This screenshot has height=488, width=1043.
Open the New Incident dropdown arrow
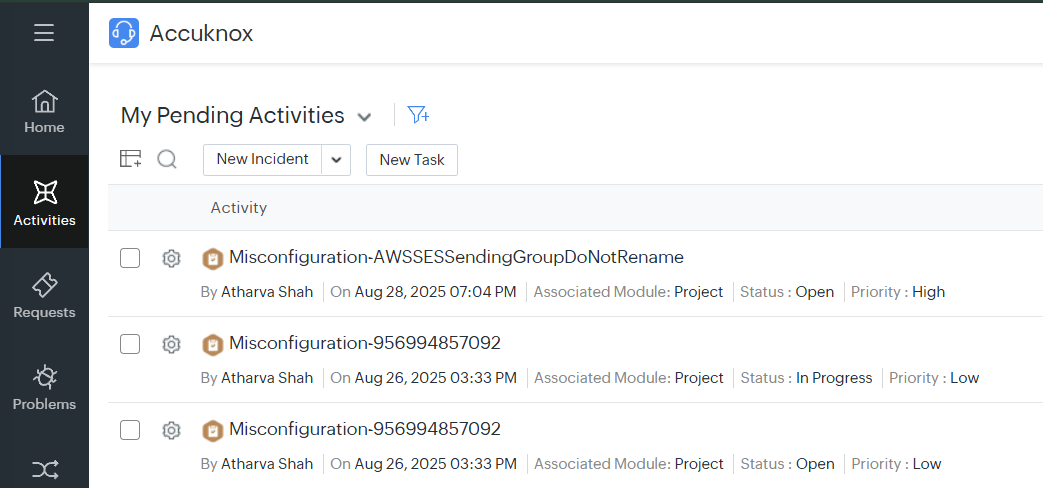tap(336, 160)
